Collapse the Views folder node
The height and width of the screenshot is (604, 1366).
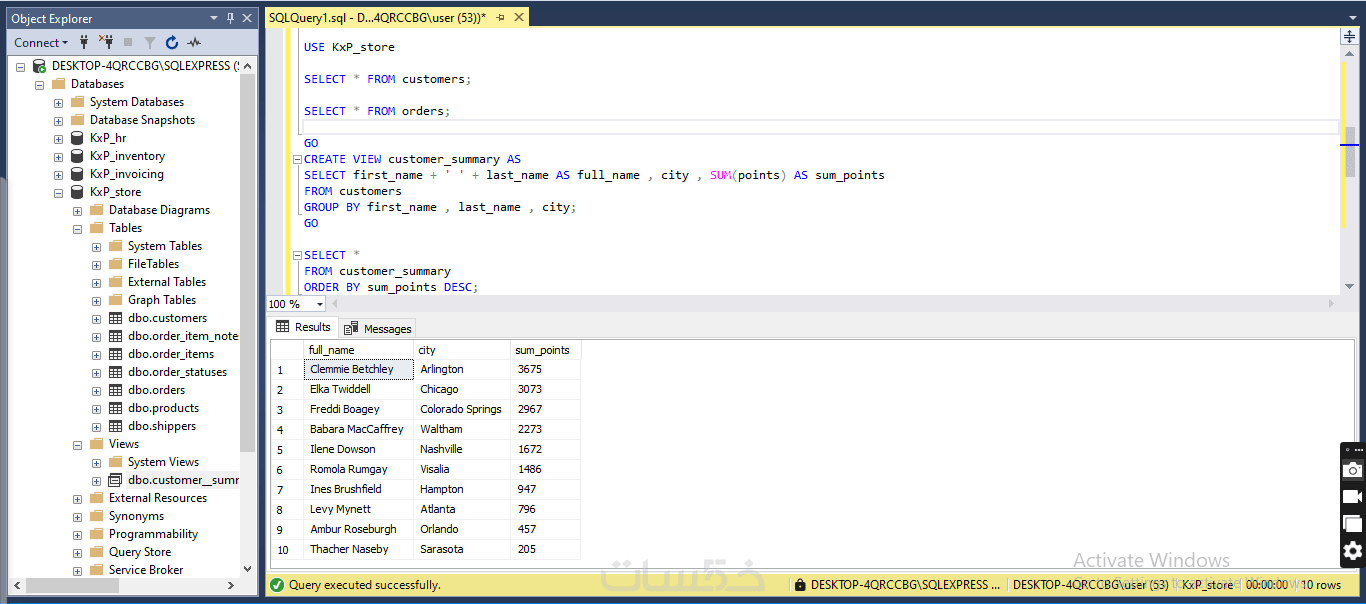77,444
